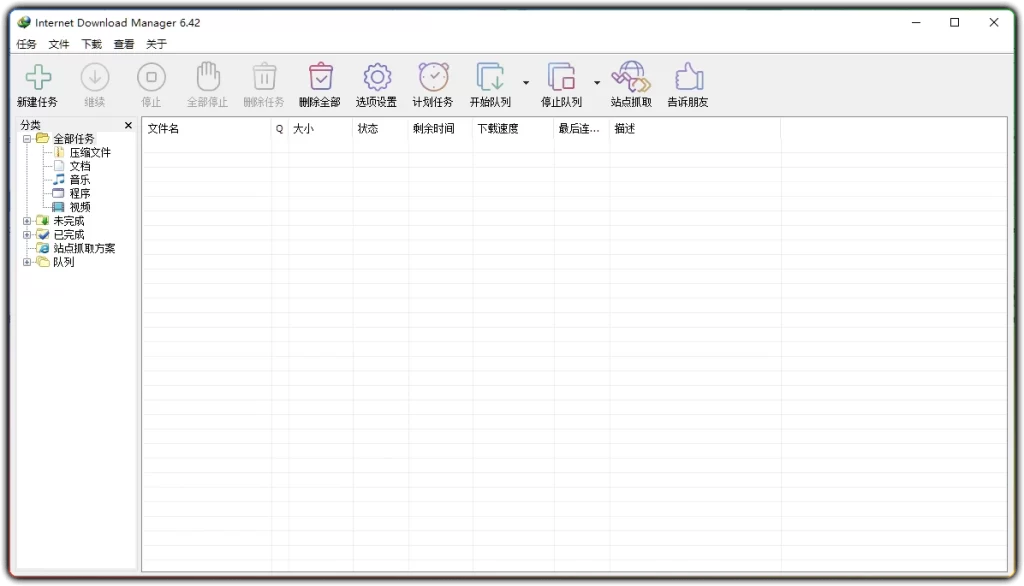Maximize the Internet Download Manager window
Viewport: 1024px width, 586px height.
[x=955, y=23]
